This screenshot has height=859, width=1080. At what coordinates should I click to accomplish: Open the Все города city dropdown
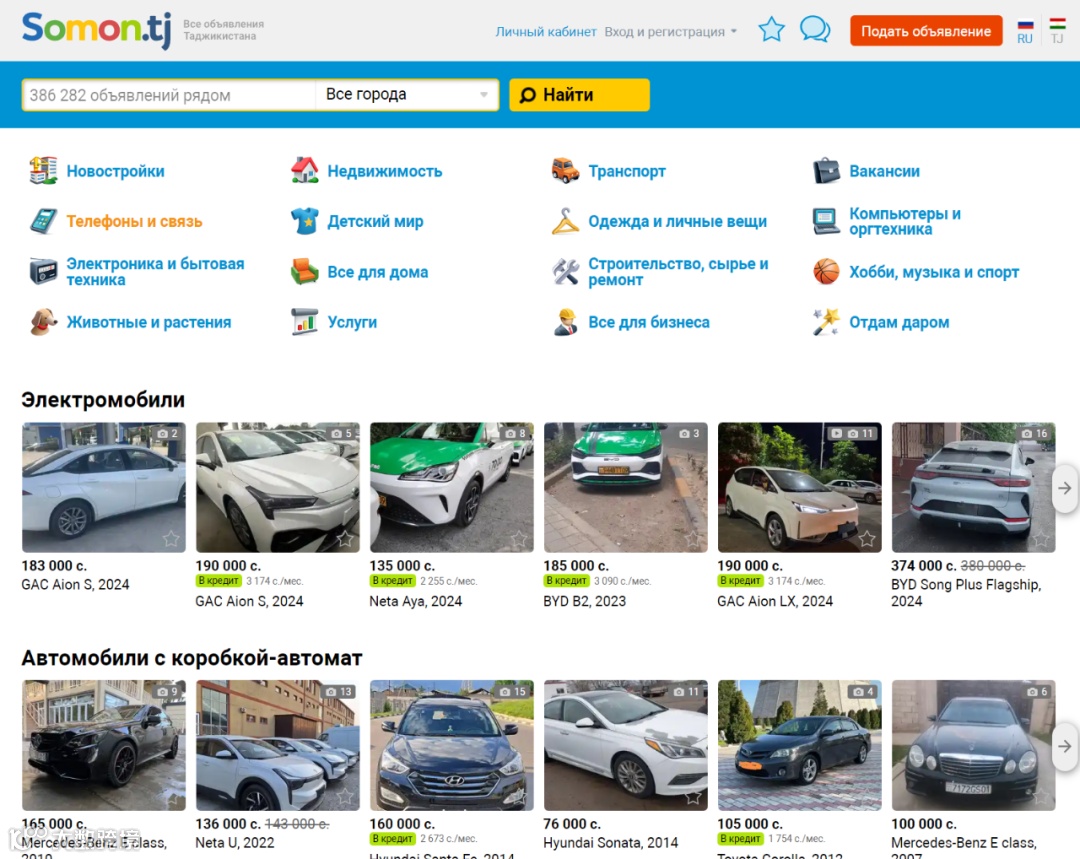[407, 94]
